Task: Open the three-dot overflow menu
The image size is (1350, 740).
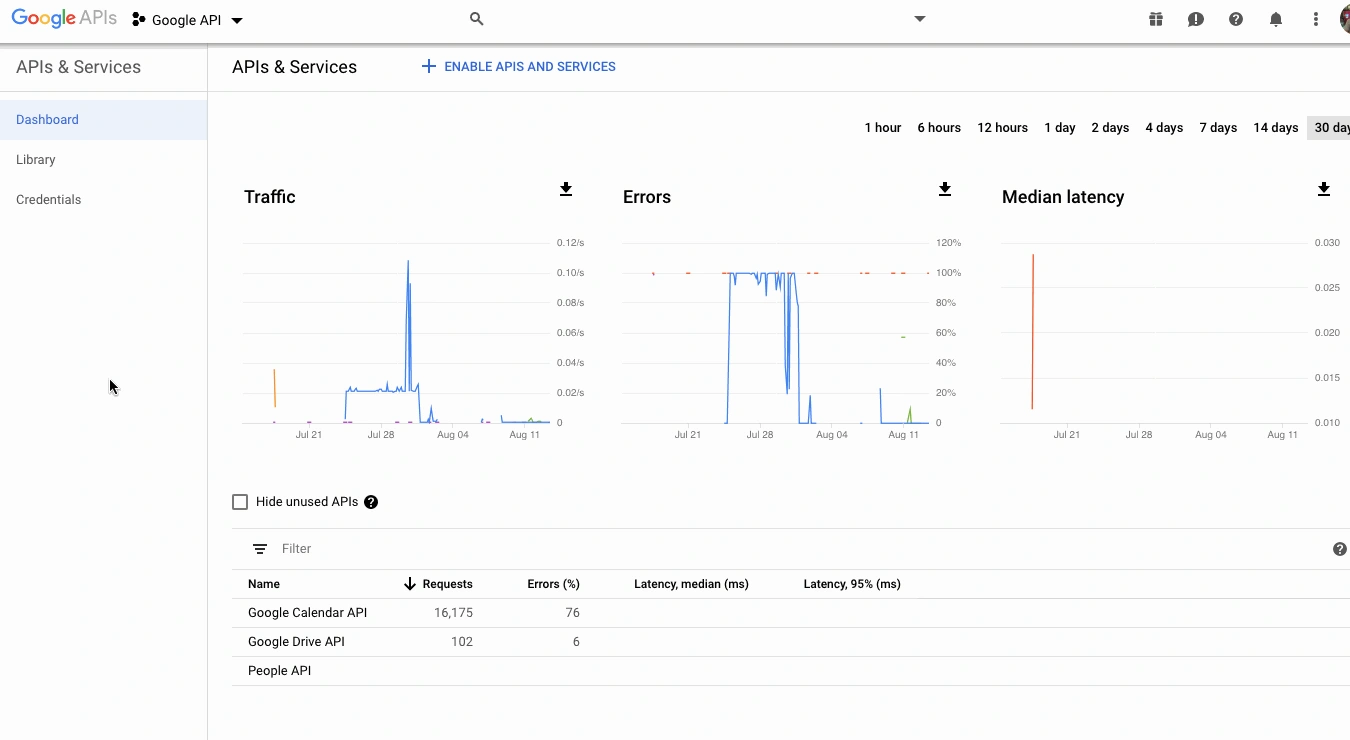Action: 1315,19
